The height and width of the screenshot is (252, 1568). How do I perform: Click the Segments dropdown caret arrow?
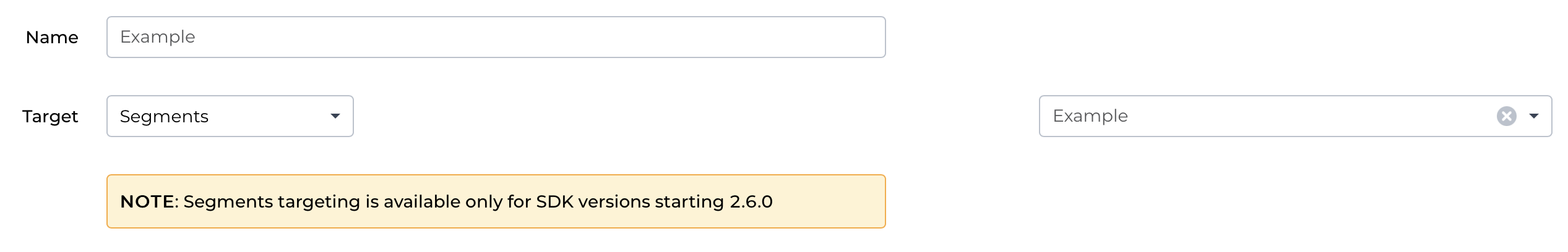pos(335,116)
